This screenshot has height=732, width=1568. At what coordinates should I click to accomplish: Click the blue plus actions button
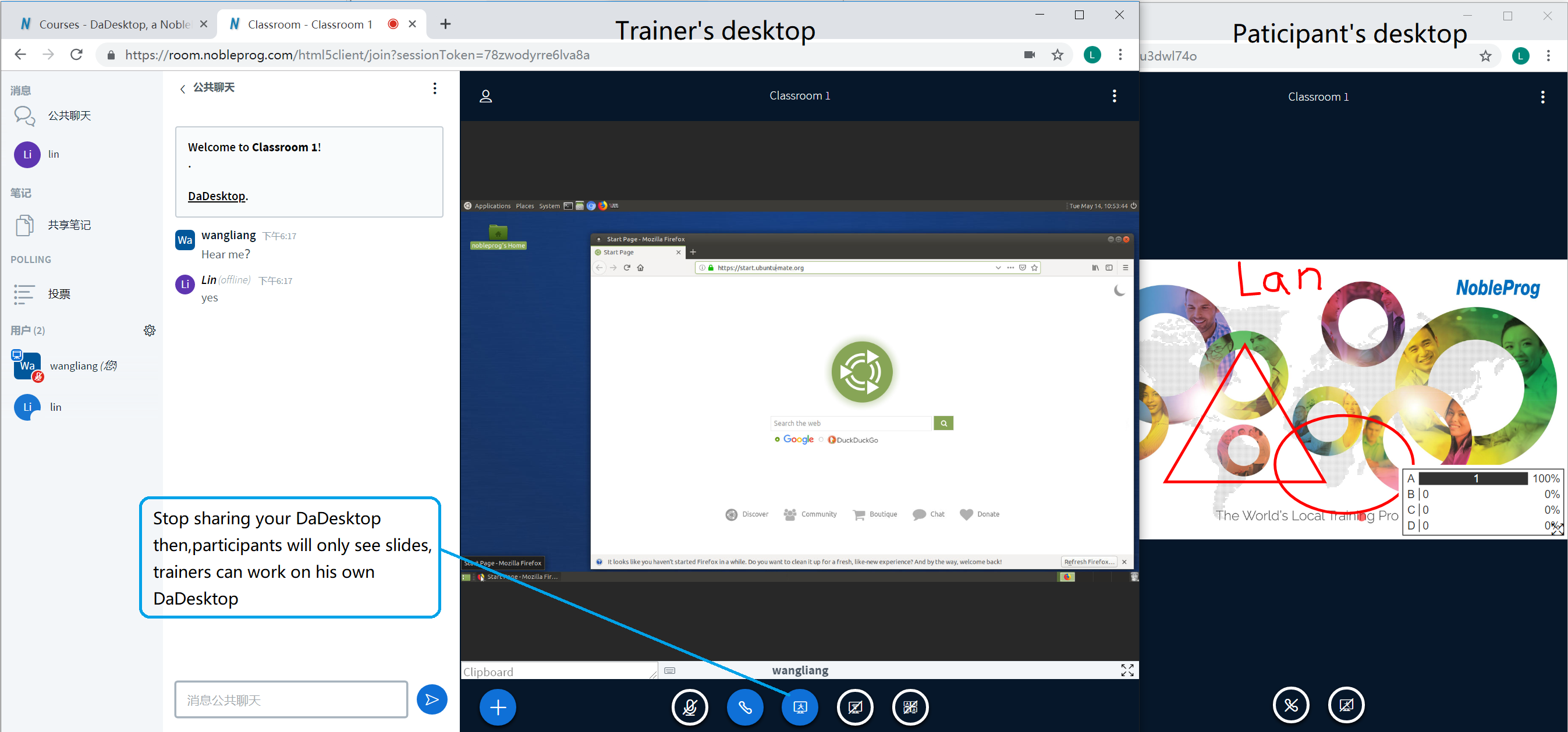tap(497, 707)
